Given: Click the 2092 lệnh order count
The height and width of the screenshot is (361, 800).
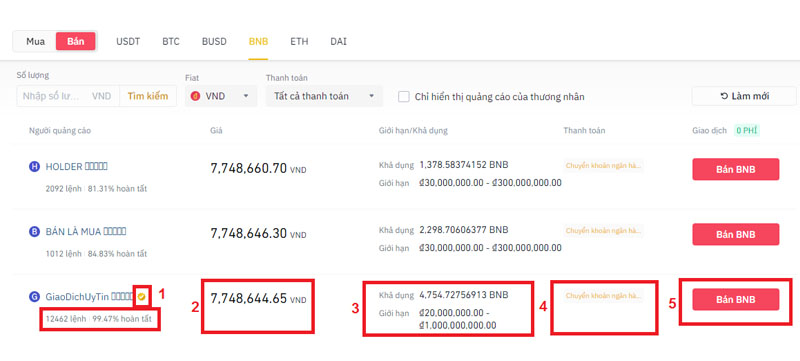Looking at the screenshot, I should pyautogui.click(x=63, y=189).
